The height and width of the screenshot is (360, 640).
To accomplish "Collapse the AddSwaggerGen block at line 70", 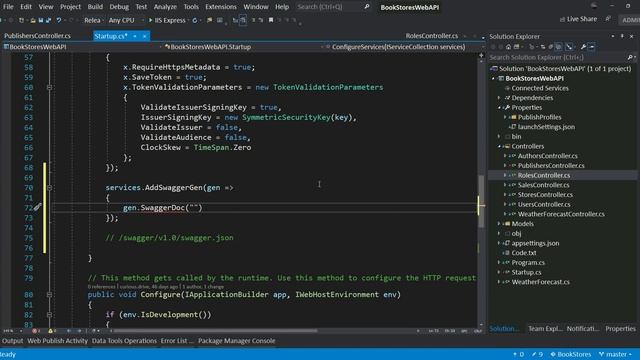I will [49, 188].
